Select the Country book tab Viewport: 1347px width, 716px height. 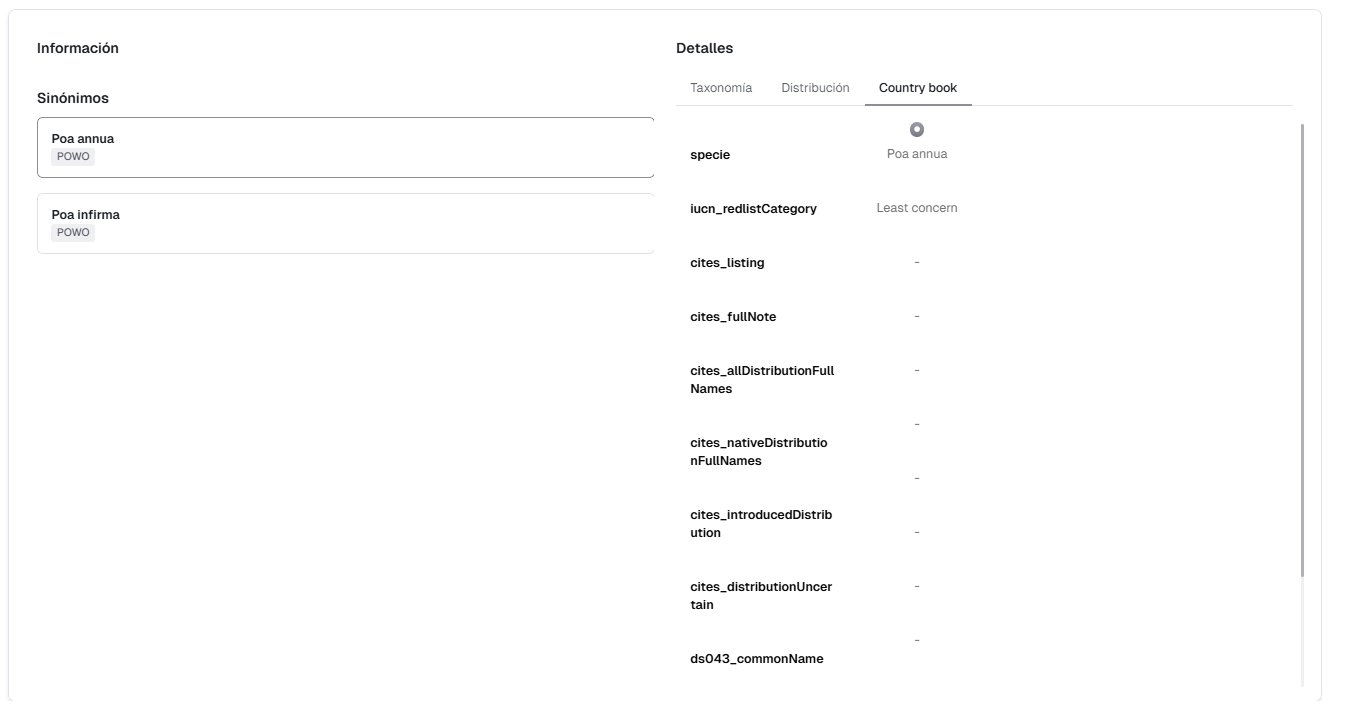(917, 88)
